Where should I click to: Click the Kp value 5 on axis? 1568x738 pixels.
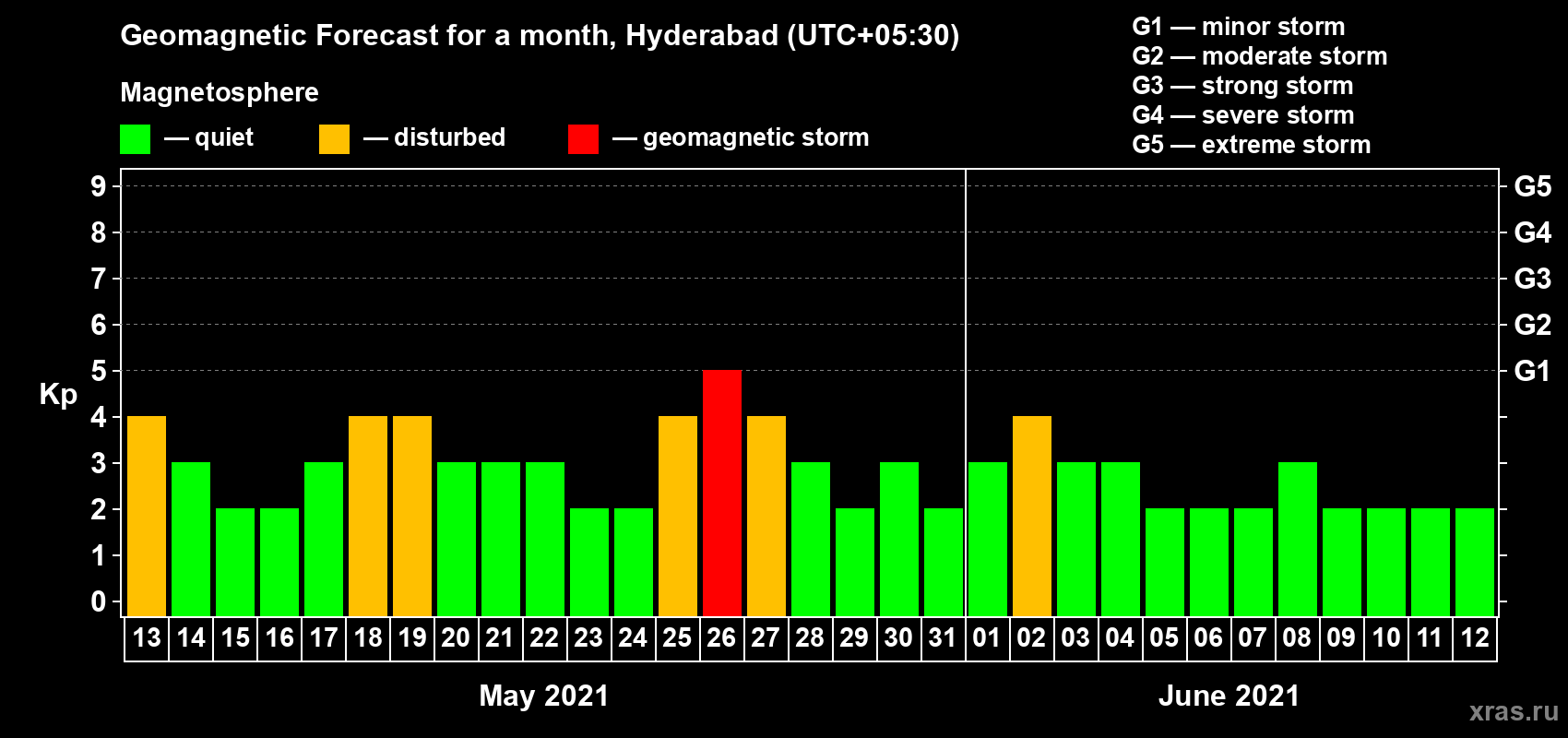click(99, 371)
